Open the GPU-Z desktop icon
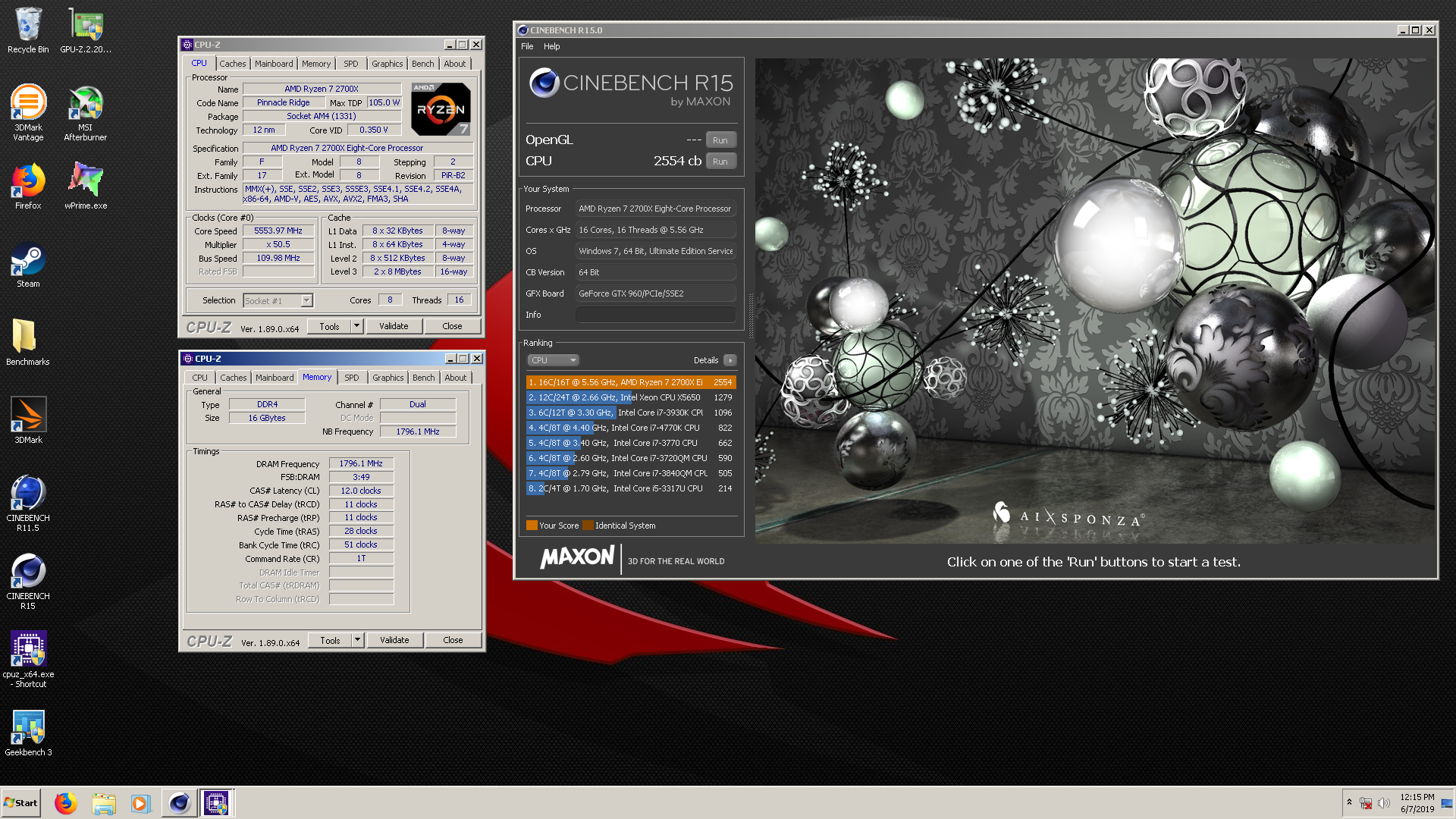The image size is (1456, 819). point(86,30)
